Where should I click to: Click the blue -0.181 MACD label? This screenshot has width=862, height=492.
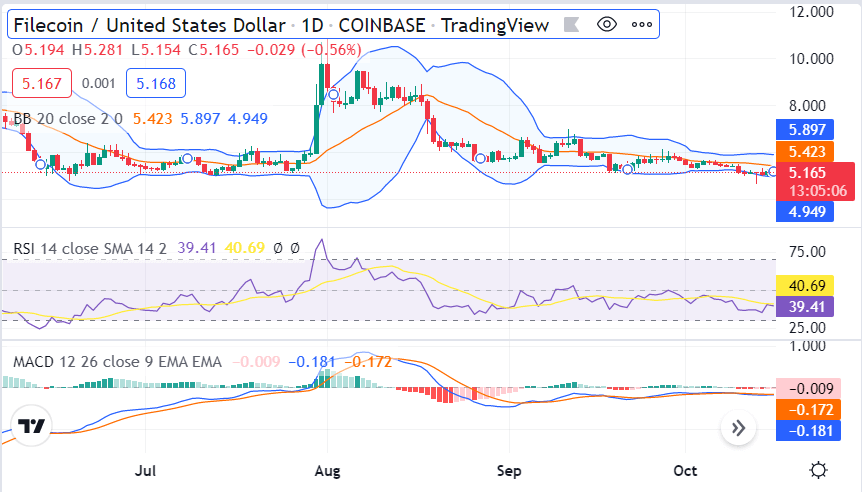809,430
